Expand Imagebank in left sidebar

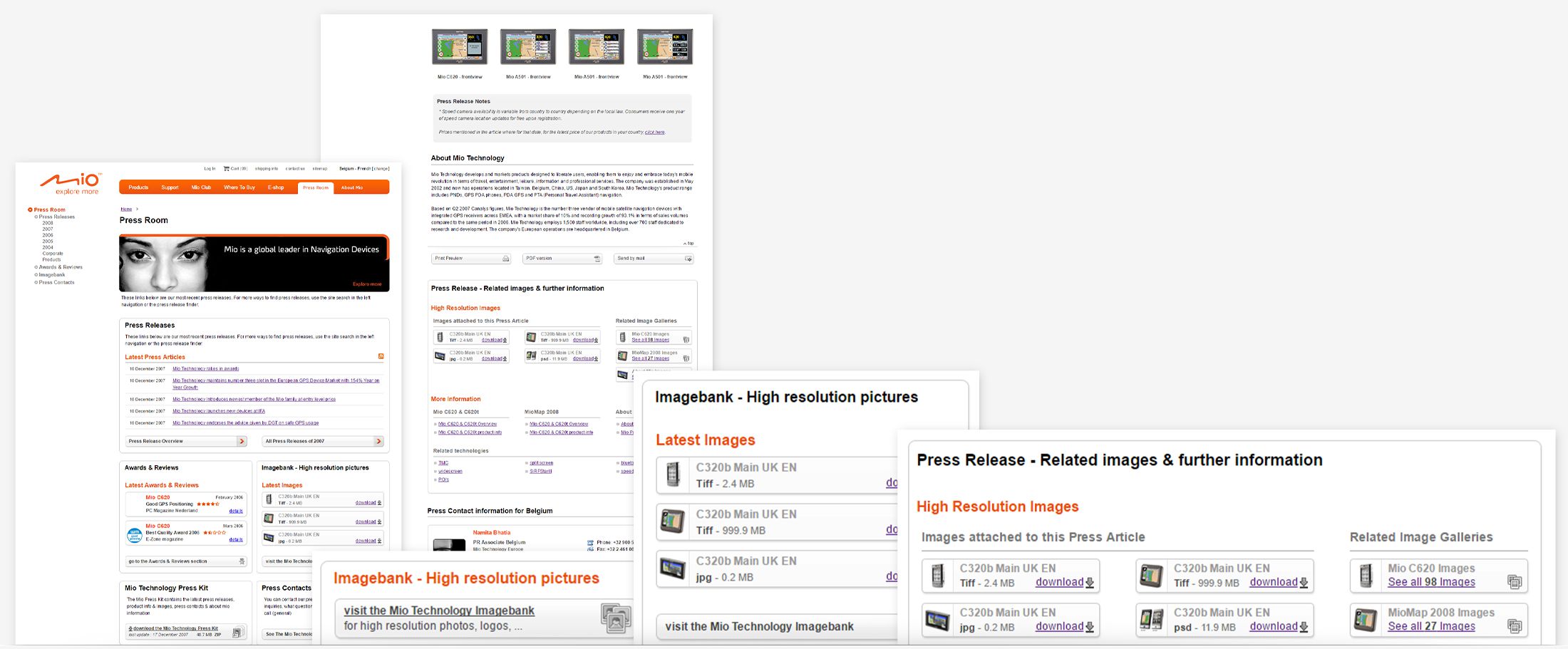(51, 275)
